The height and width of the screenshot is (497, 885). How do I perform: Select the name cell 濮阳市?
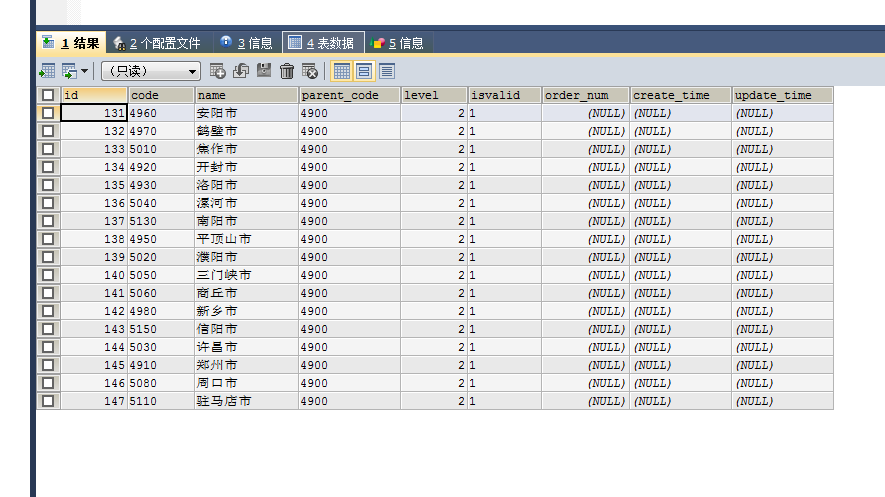pos(246,257)
